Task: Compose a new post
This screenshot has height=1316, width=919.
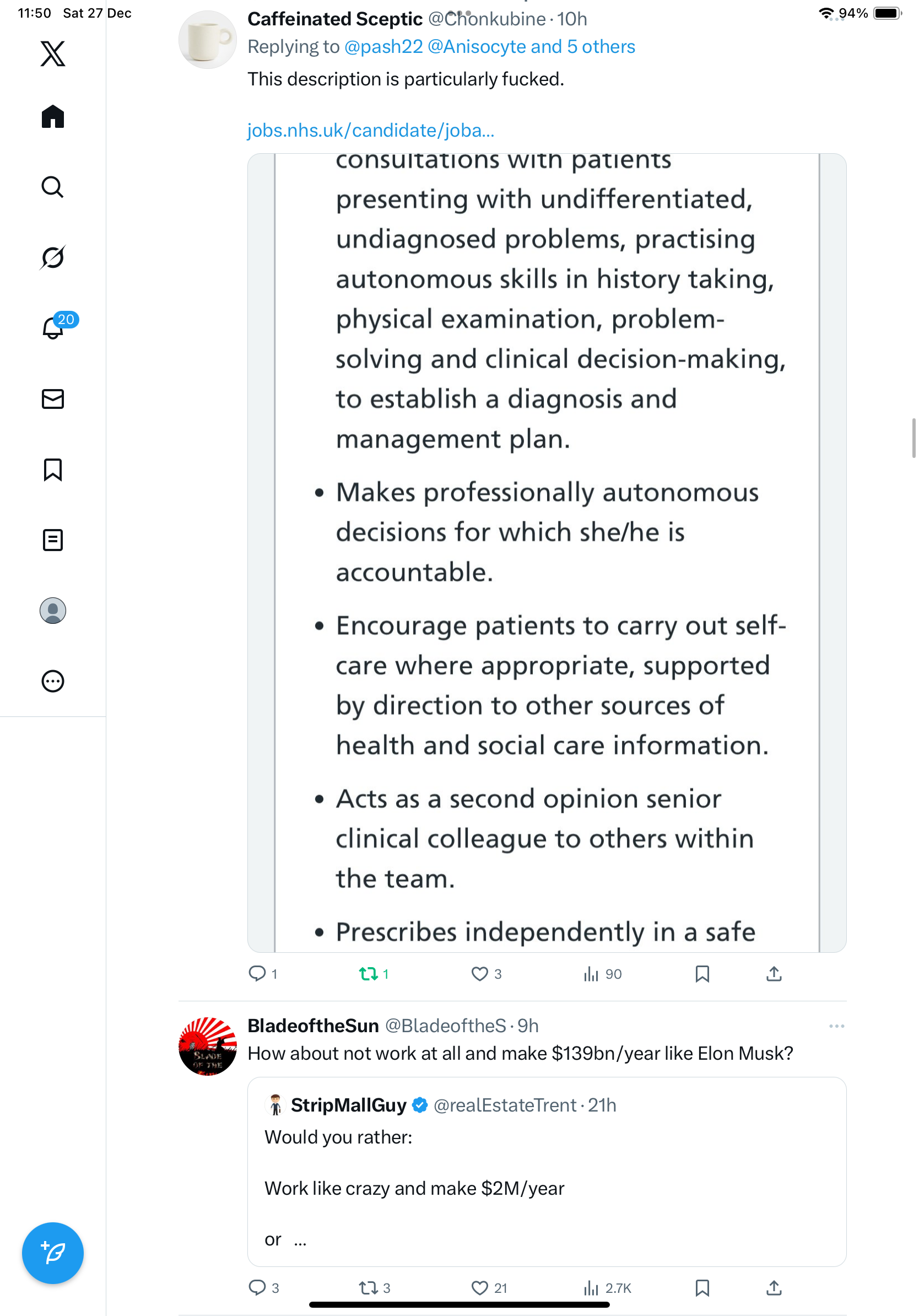Action: click(53, 1253)
